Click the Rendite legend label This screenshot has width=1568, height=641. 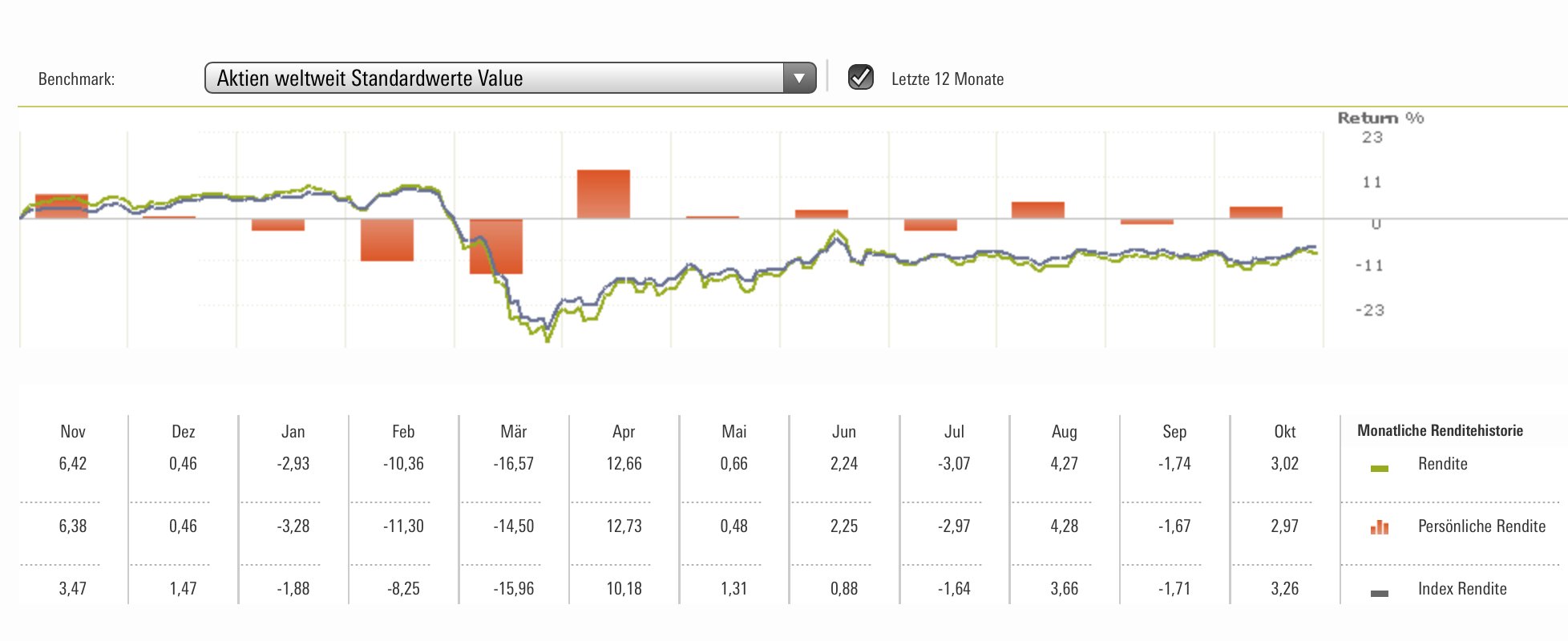1442,464
